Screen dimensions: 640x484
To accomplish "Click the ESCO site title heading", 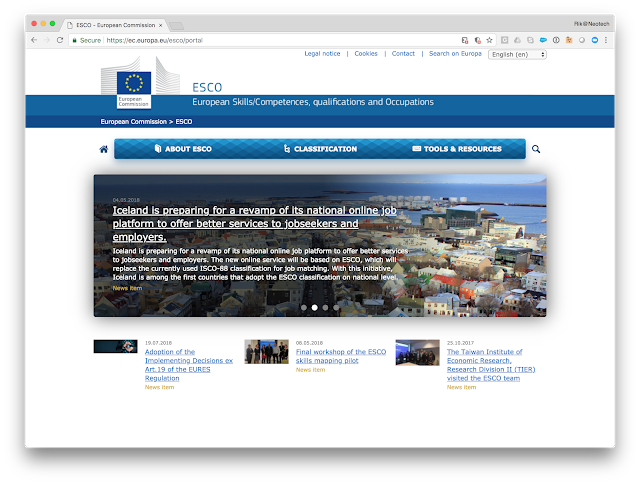I will coord(207,87).
